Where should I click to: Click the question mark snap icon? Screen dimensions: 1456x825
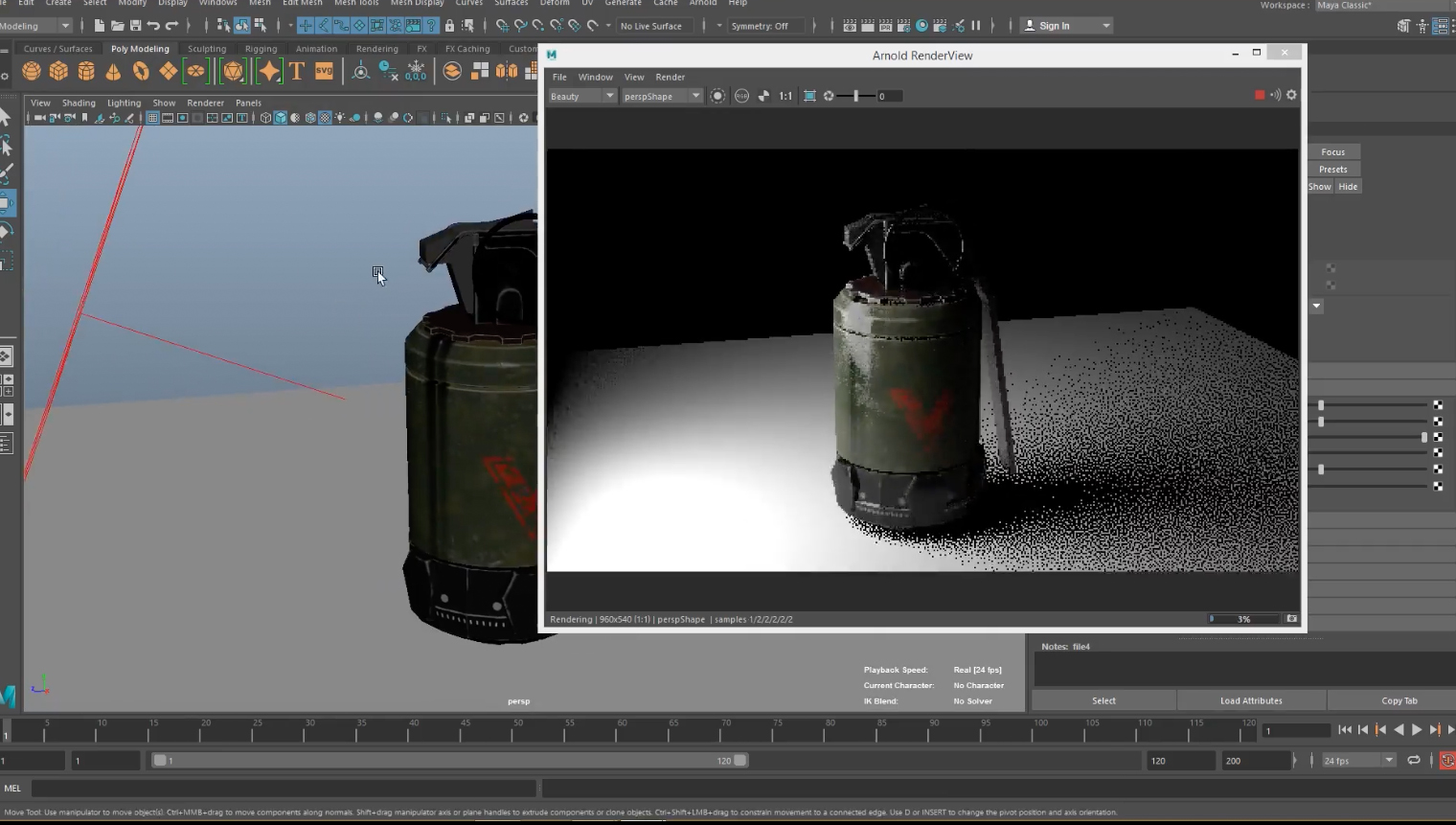[431, 26]
